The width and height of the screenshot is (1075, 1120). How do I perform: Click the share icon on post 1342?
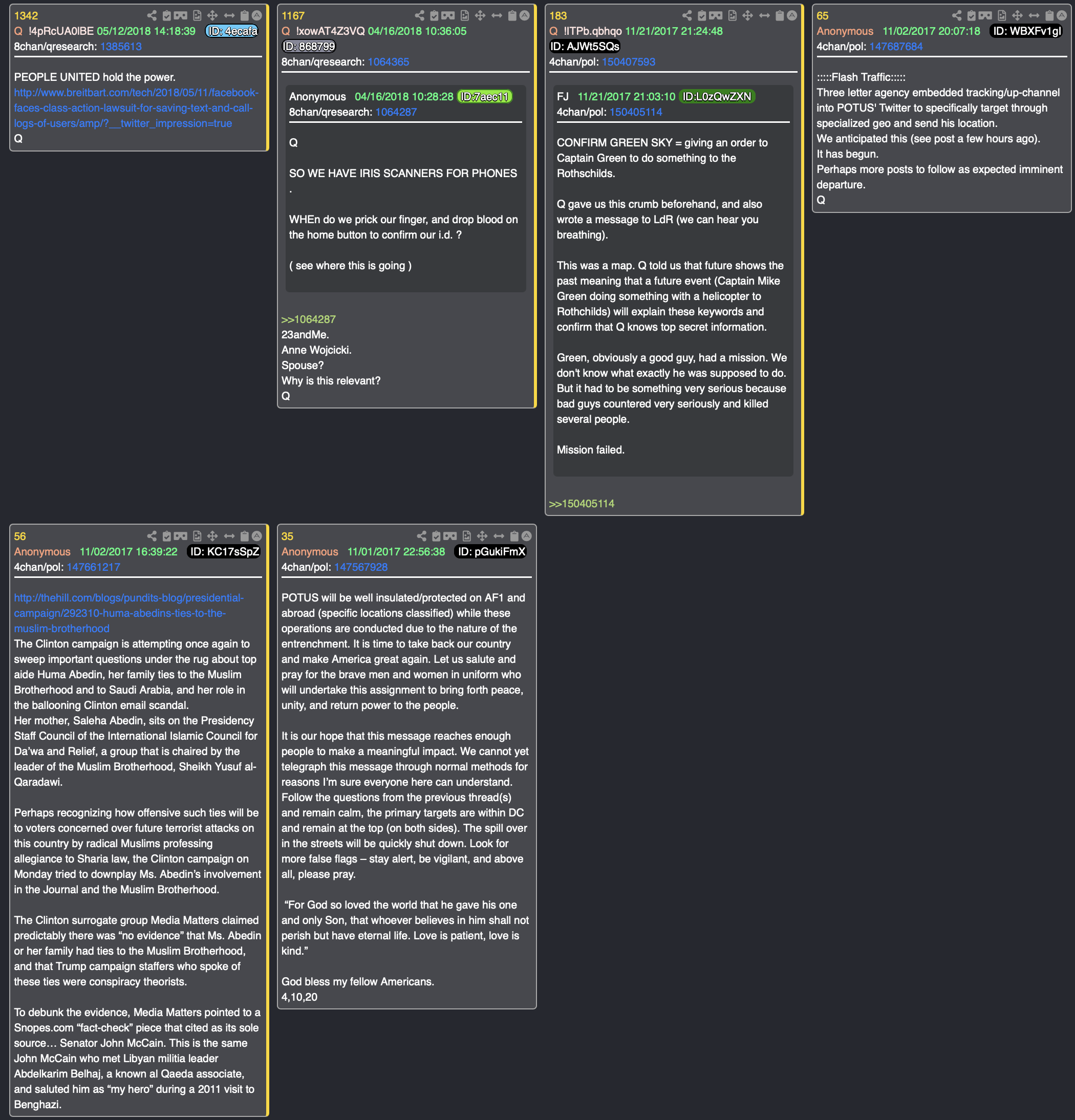click(152, 15)
